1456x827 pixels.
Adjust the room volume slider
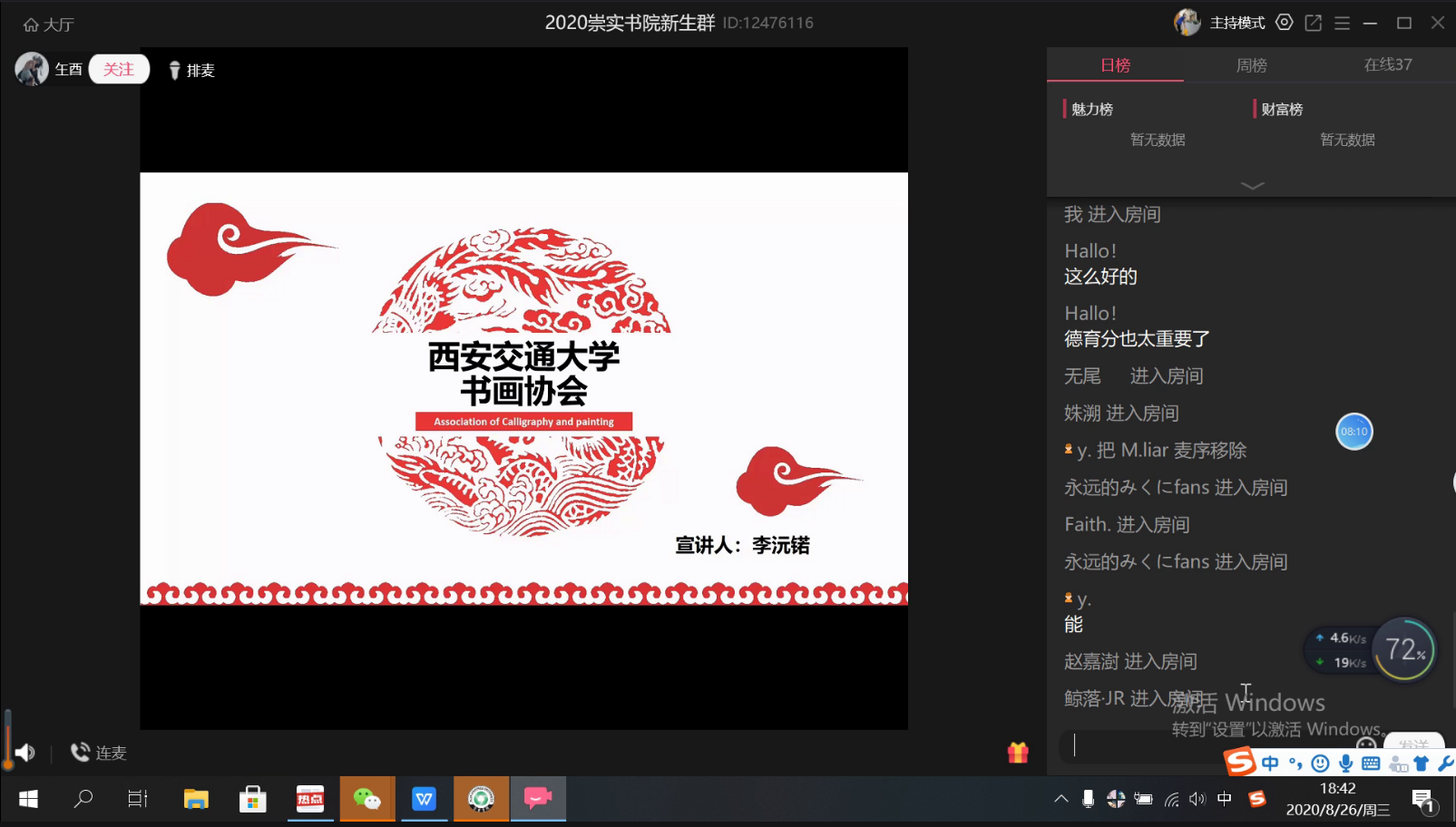pos(8,739)
